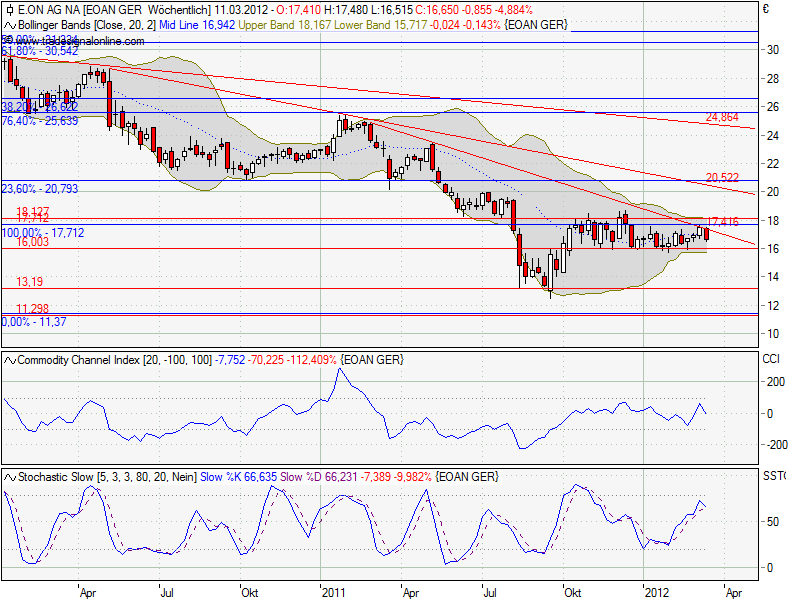
Task: Click the '2011' label on the time axis
Action: pyautogui.click(x=333, y=593)
